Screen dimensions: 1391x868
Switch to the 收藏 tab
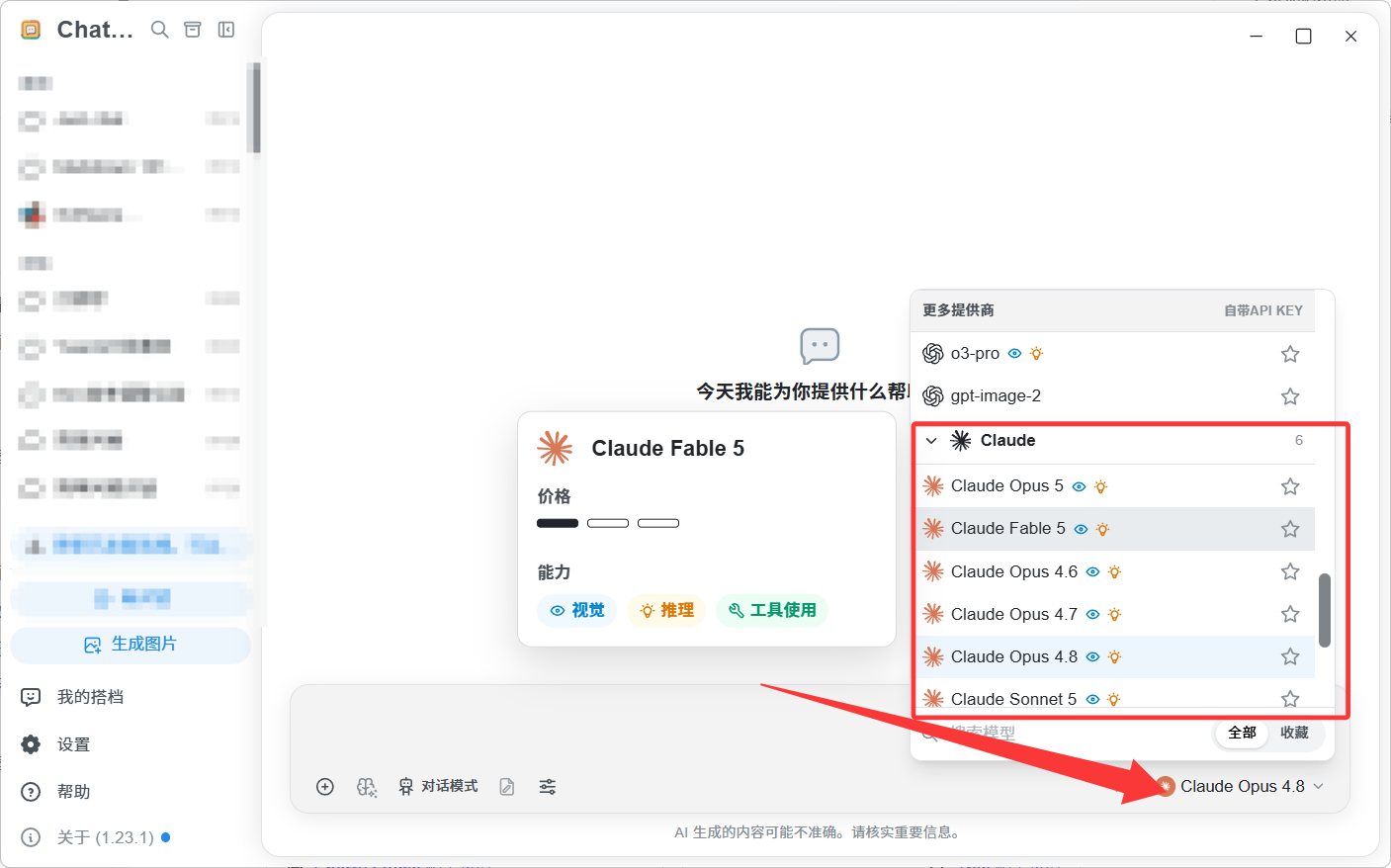coord(1294,733)
